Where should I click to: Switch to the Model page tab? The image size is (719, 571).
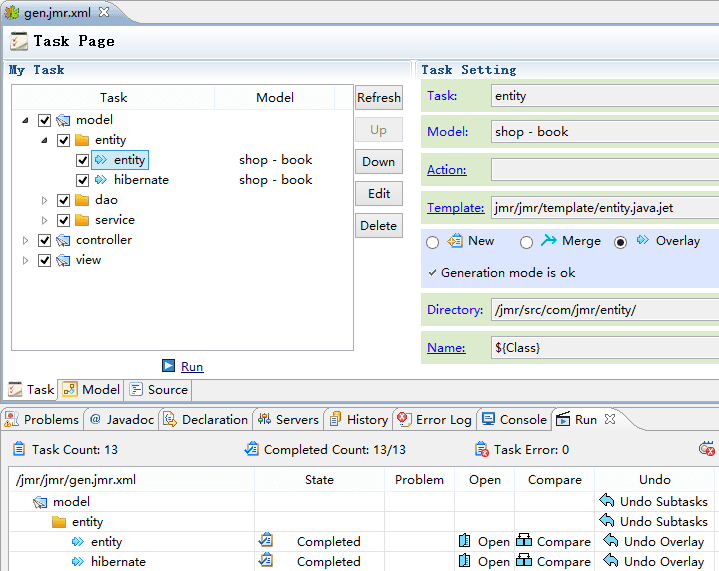[91, 389]
